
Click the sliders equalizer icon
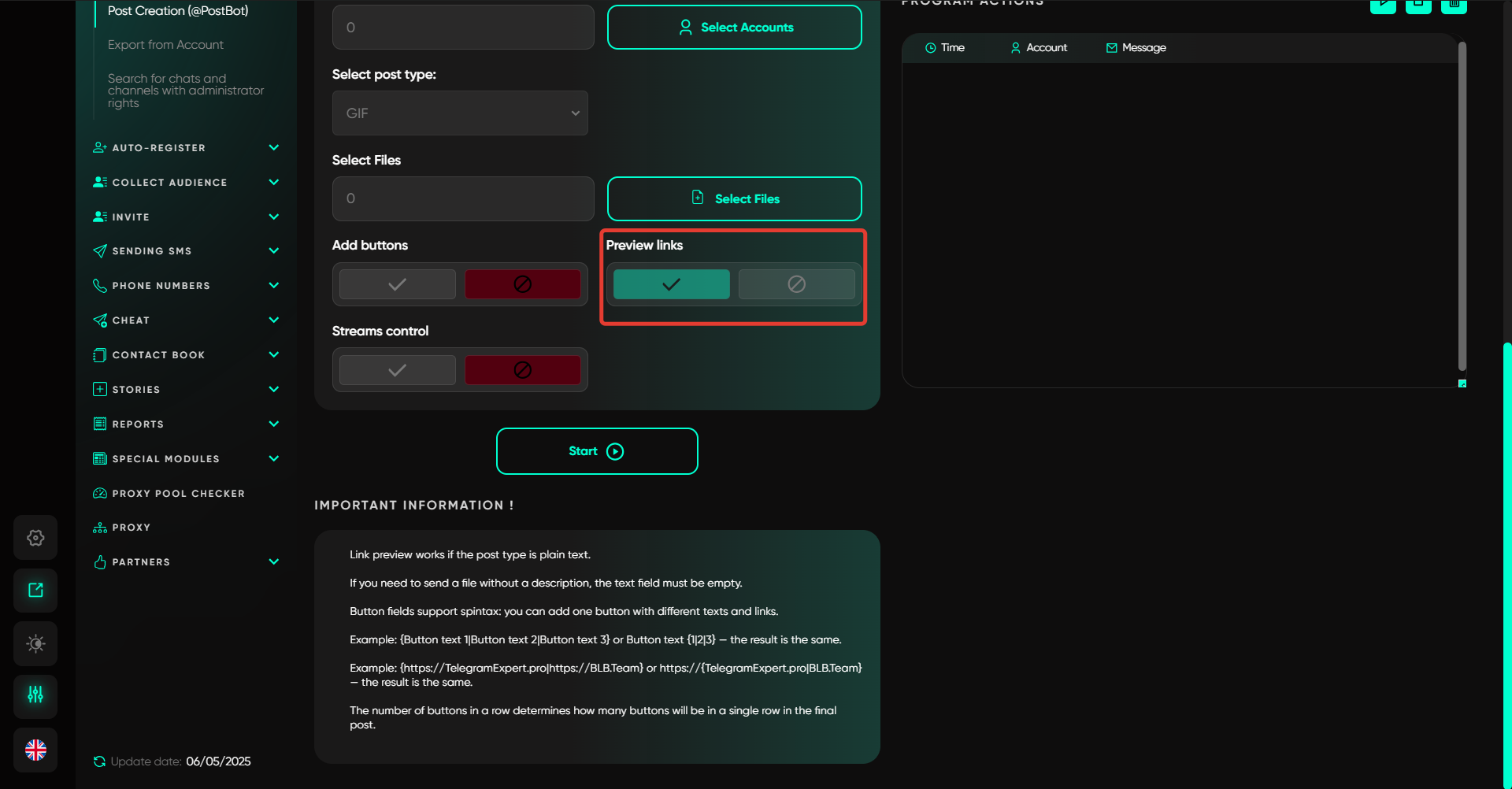tap(35, 695)
